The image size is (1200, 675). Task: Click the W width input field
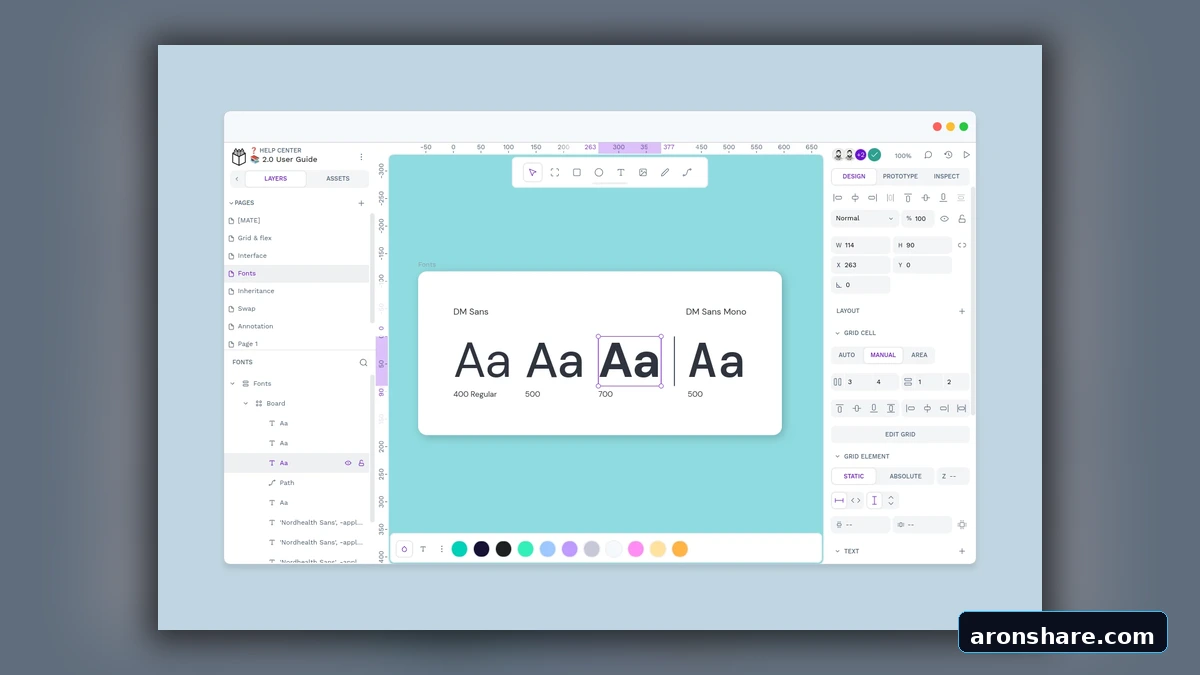(x=861, y=245)
